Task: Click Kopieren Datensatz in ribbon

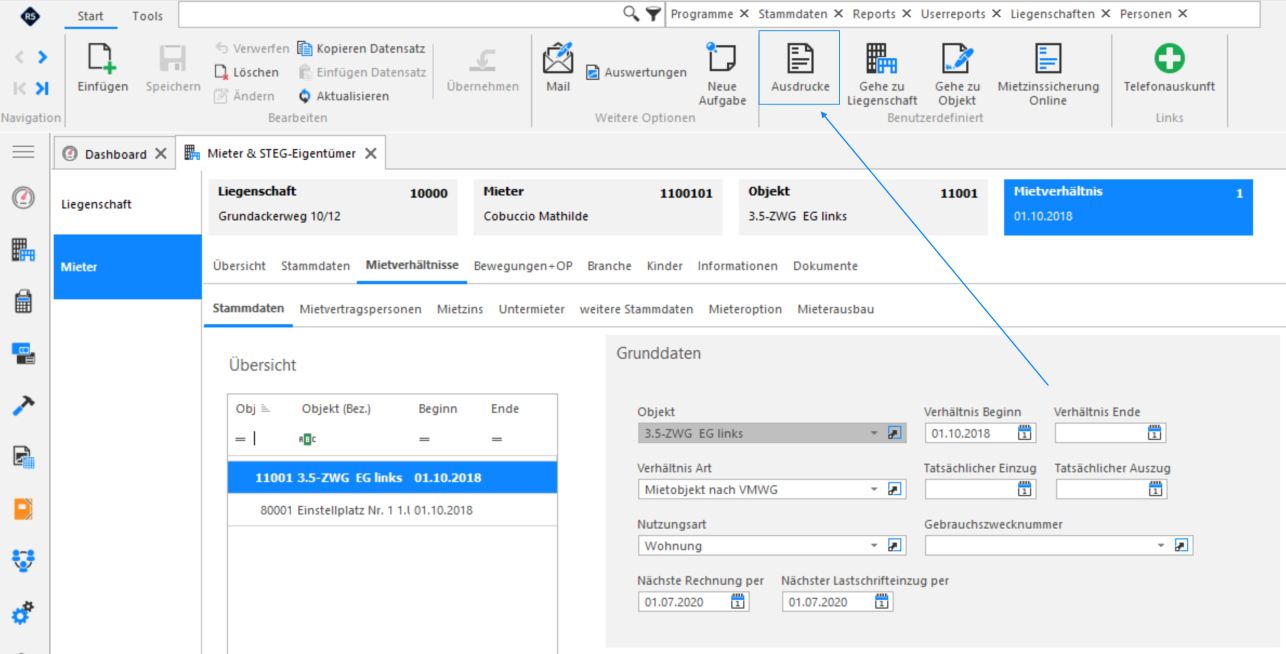Action: tap(361, 48)
